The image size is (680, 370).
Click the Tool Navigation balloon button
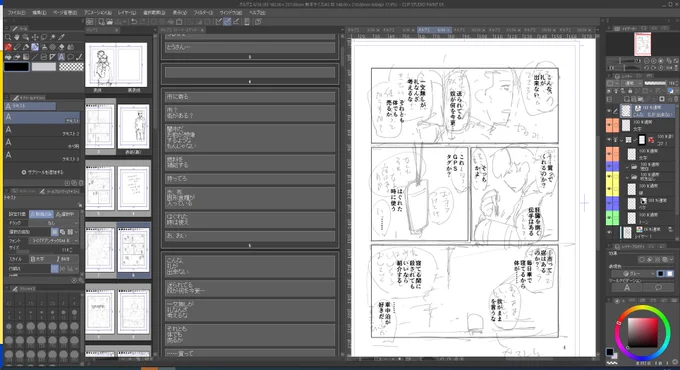click(658, 288)
